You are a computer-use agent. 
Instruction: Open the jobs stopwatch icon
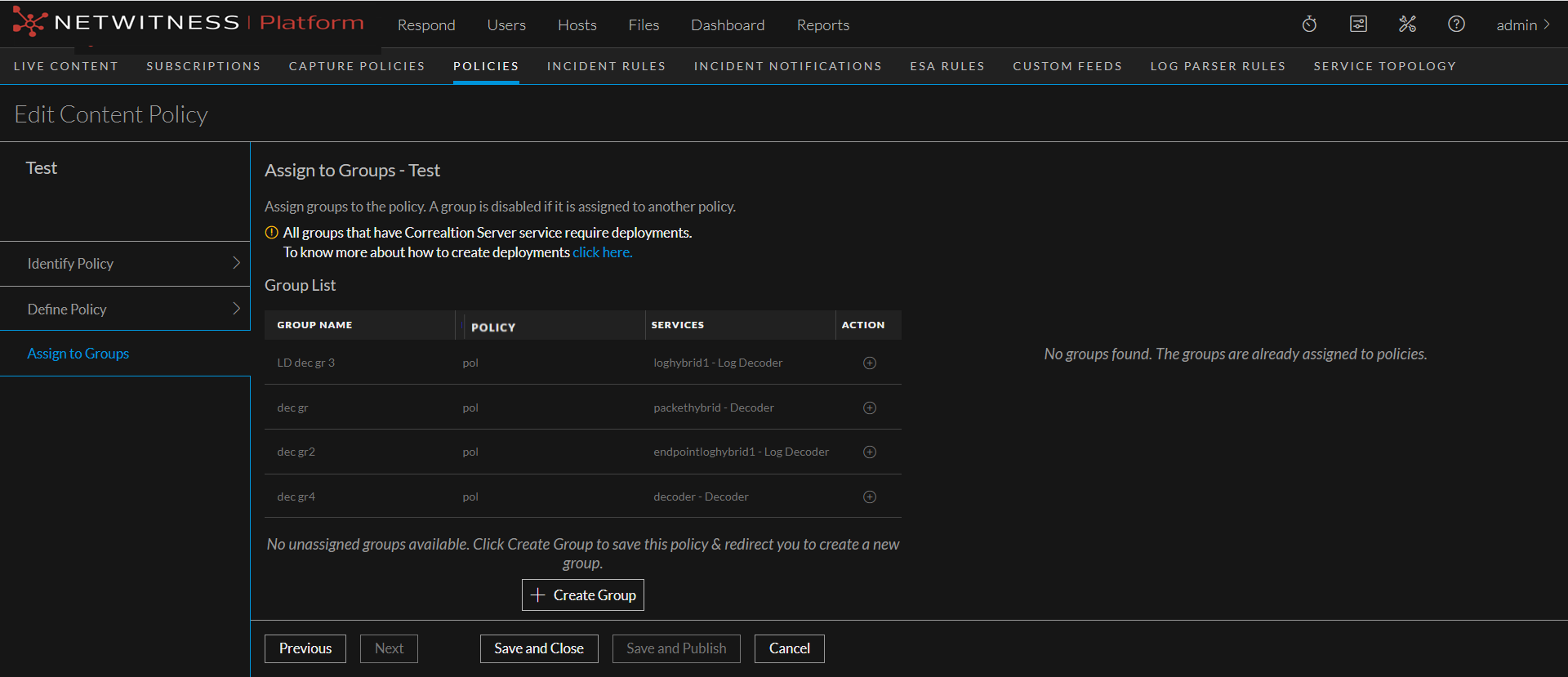(x=1309, y=24)
